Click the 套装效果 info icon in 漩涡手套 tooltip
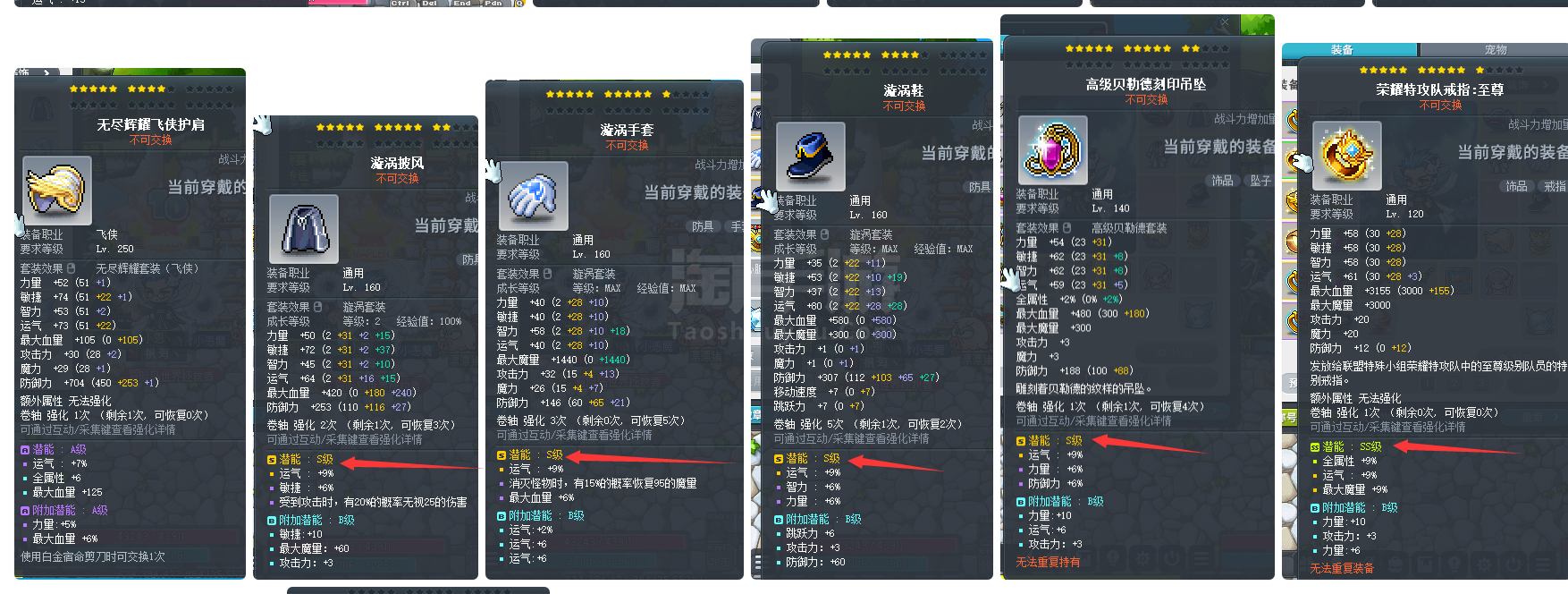 pos(547,274)
